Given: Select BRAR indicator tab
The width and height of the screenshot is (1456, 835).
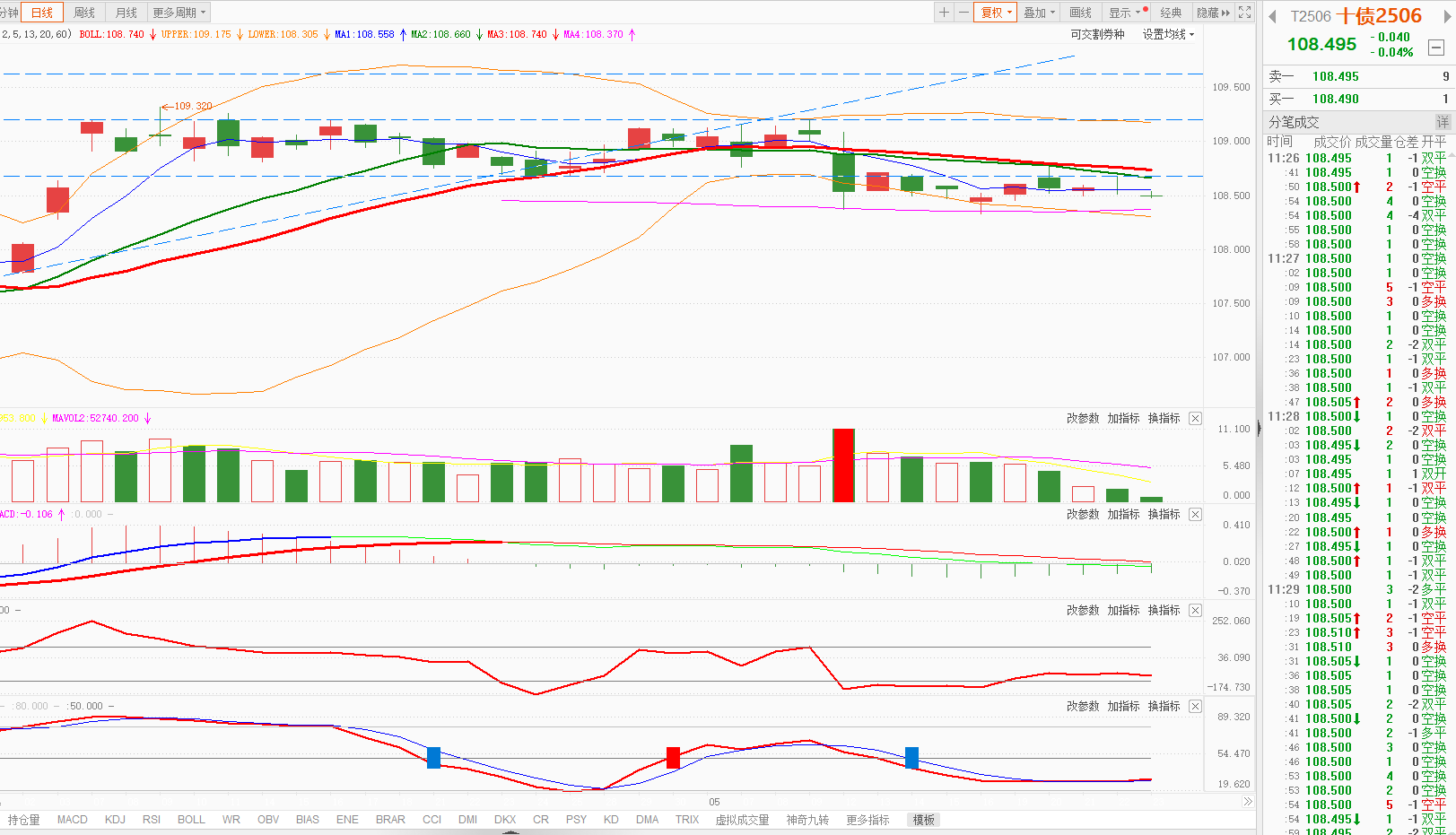Looking at the screenshot, I should pos(390,820).
